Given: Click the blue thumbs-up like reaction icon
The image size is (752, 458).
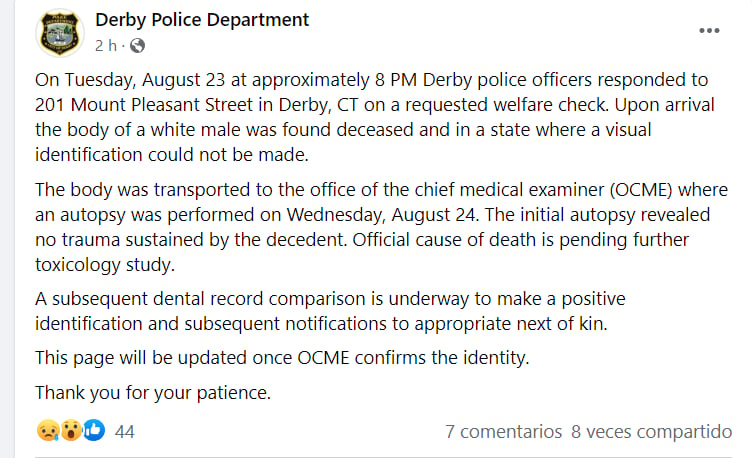Looking at the screenshot, I should [94, 431].
